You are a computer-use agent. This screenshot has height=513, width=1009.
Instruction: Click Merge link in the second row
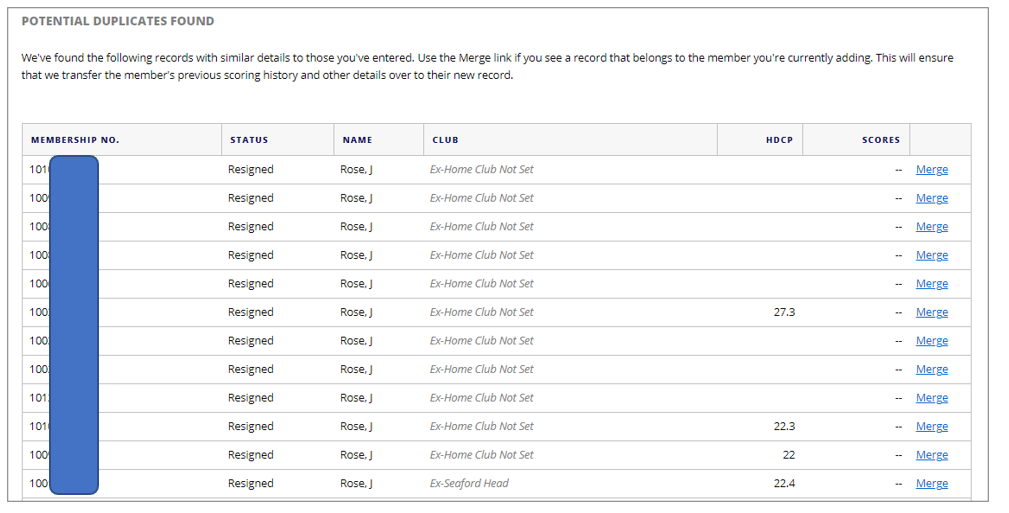click(931, 198)
